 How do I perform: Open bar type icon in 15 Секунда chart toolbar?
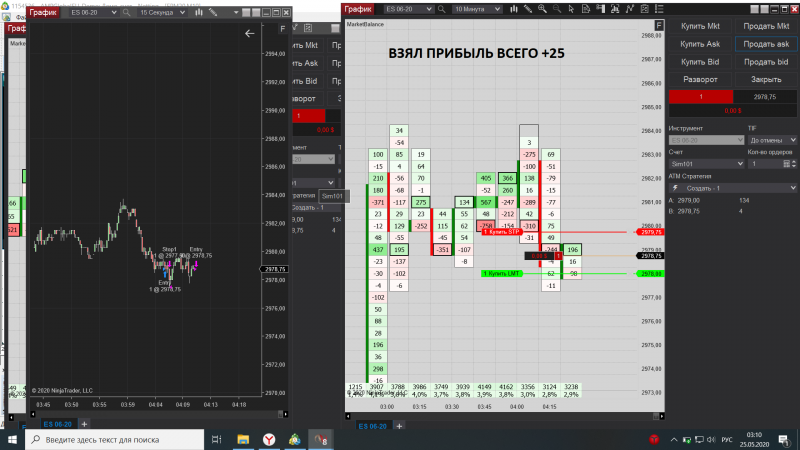point(198,12)
